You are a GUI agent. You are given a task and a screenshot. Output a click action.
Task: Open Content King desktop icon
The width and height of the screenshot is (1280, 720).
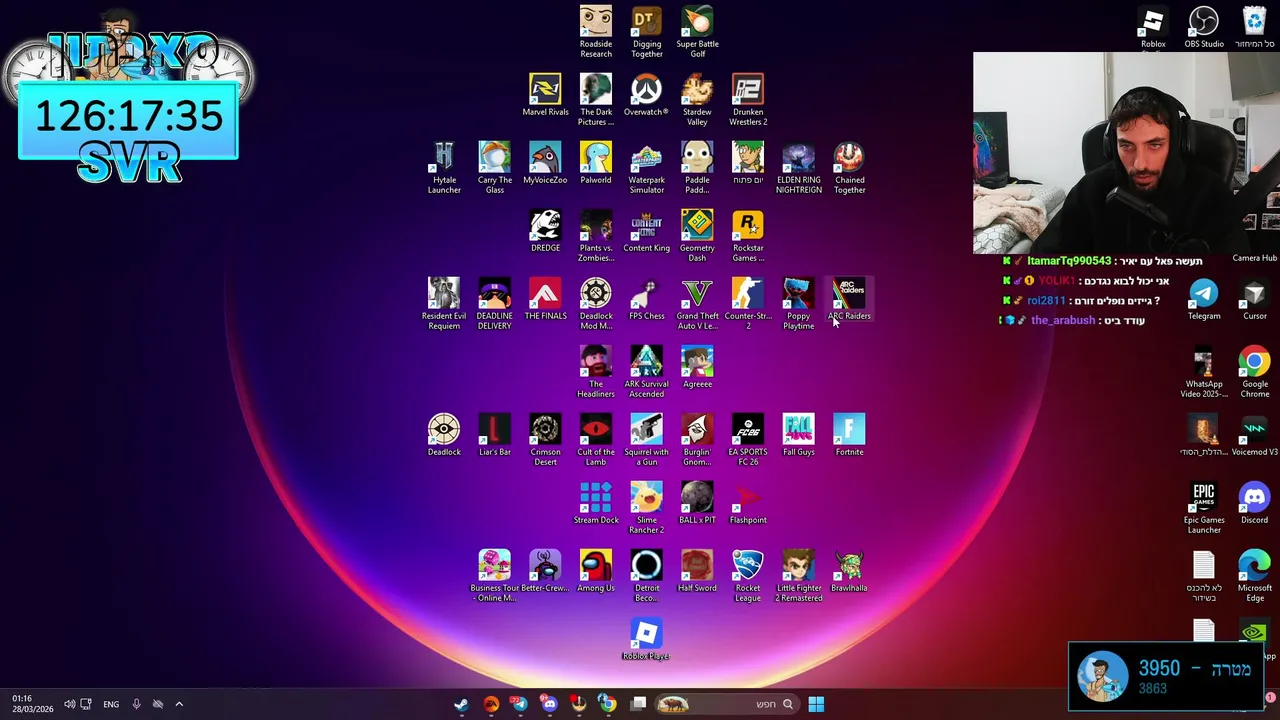647,231
